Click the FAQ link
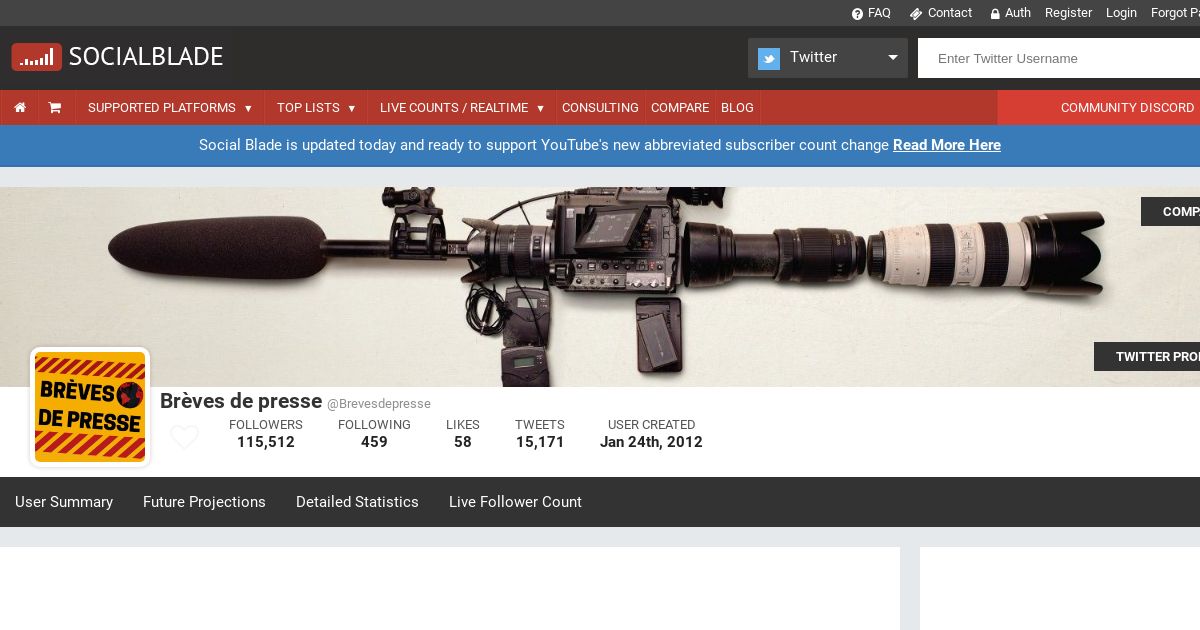 click(879, 13)
